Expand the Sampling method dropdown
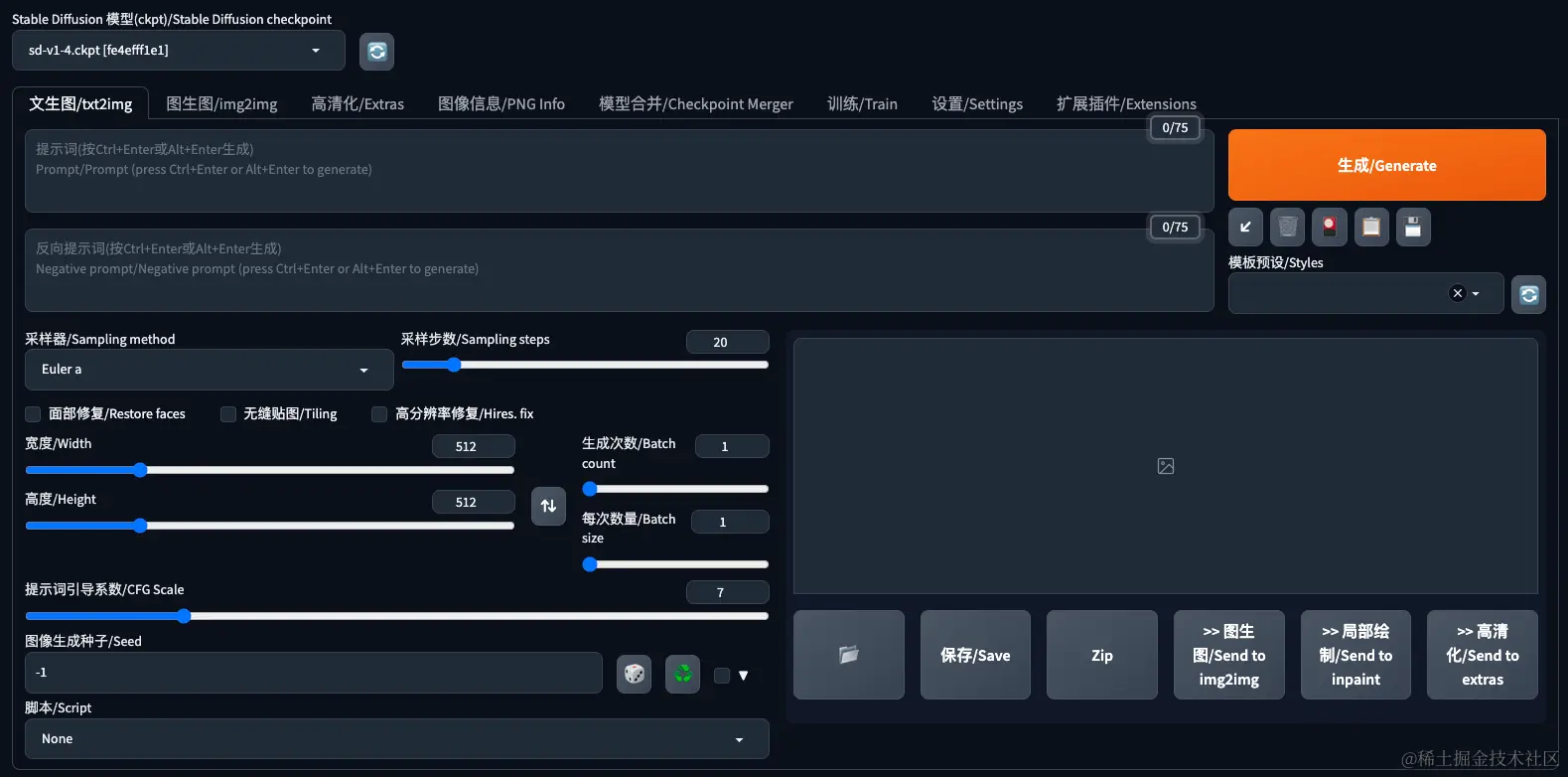This screenshot has width=1568, height=777. 210,370
